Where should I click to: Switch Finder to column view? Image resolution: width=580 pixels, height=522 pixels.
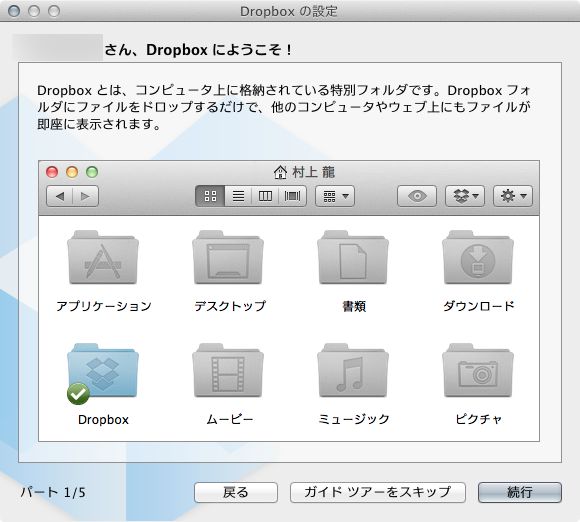(x=265, y=196)
